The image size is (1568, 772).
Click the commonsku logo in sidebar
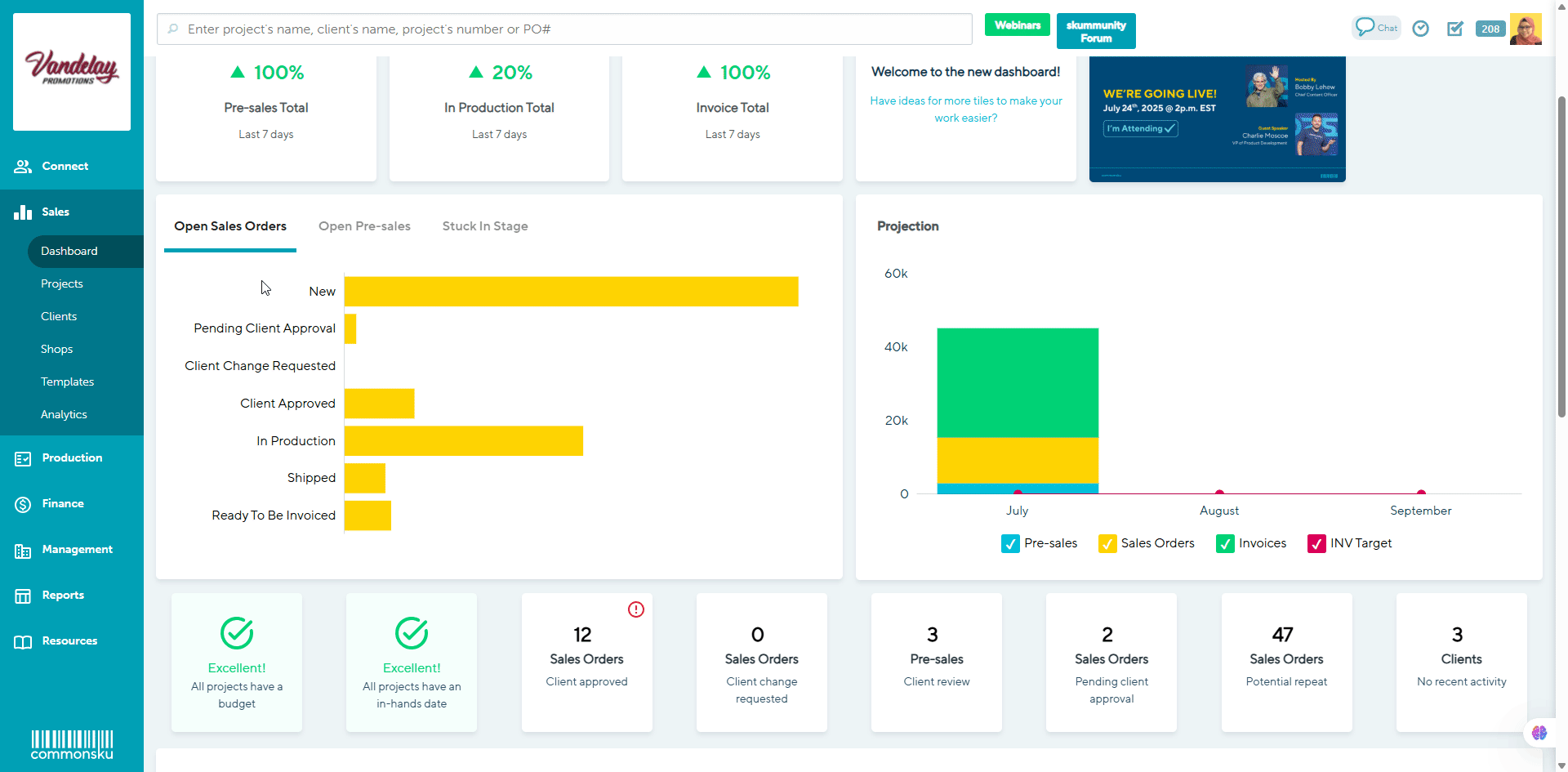click(x=72, y=745)
